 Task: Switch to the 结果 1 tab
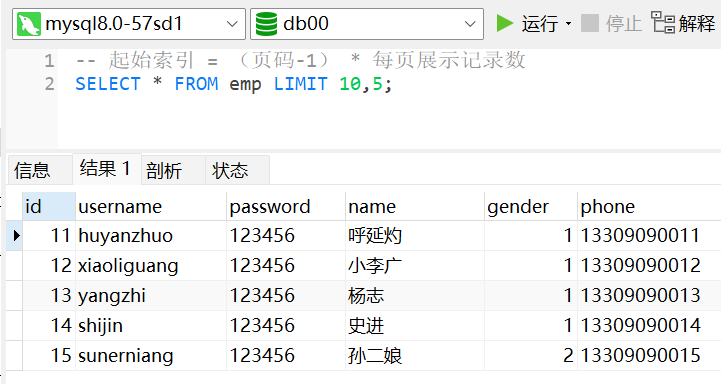[107, 169]
